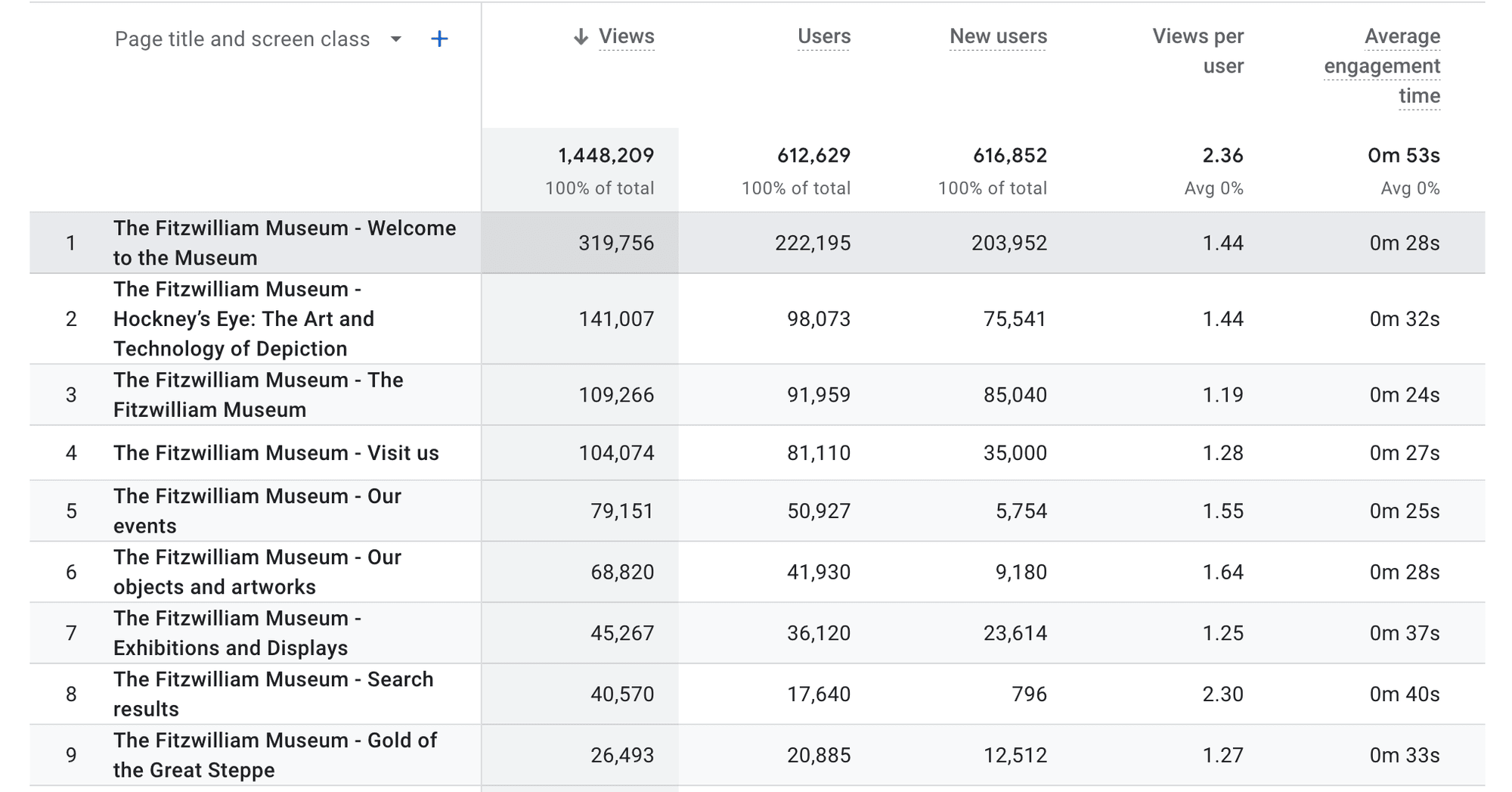The width and height of the screenshot is (1512, 792).
Task: Select users value 81,110
Action: tap(819, 452)
